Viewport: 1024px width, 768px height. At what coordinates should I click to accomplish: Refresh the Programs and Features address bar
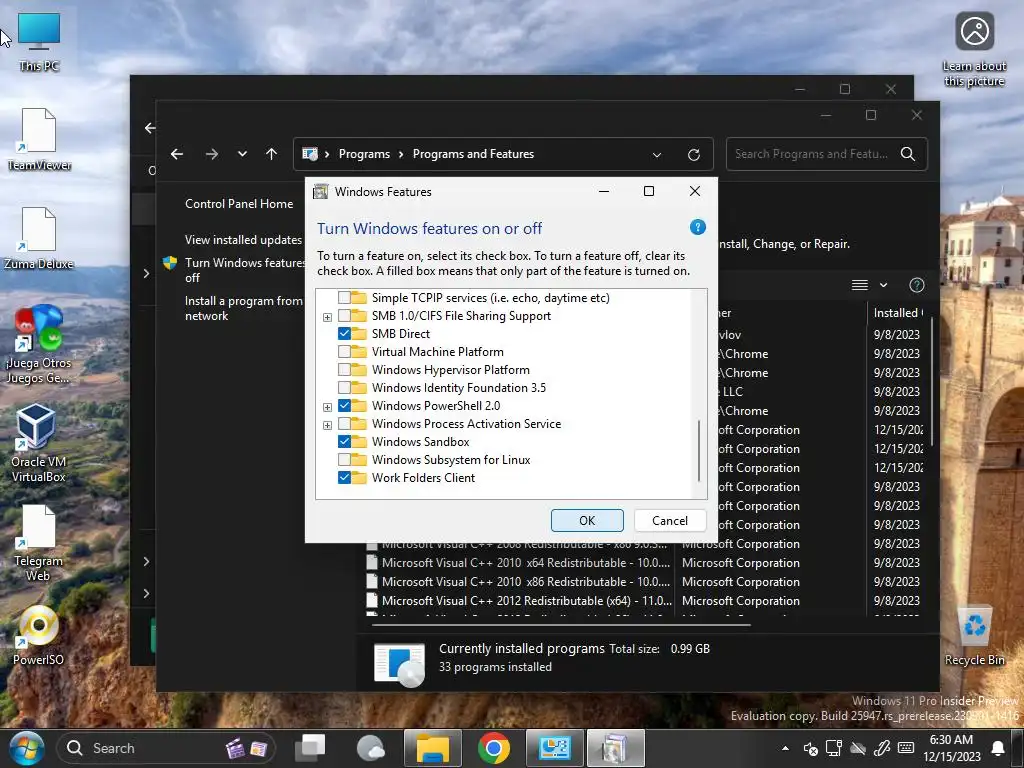coord(694,155)
